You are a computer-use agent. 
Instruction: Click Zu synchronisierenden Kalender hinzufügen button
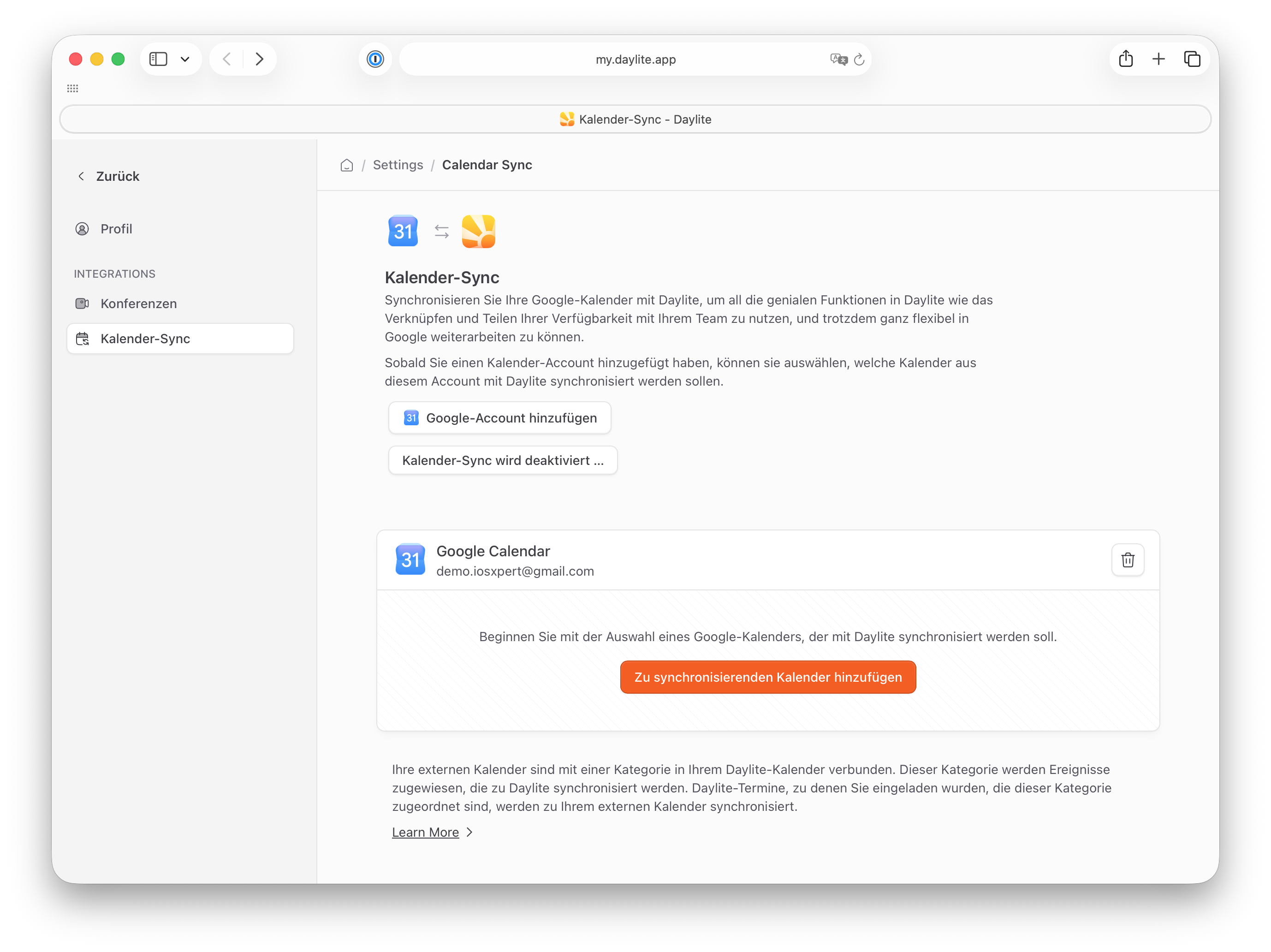pos(768,677)
